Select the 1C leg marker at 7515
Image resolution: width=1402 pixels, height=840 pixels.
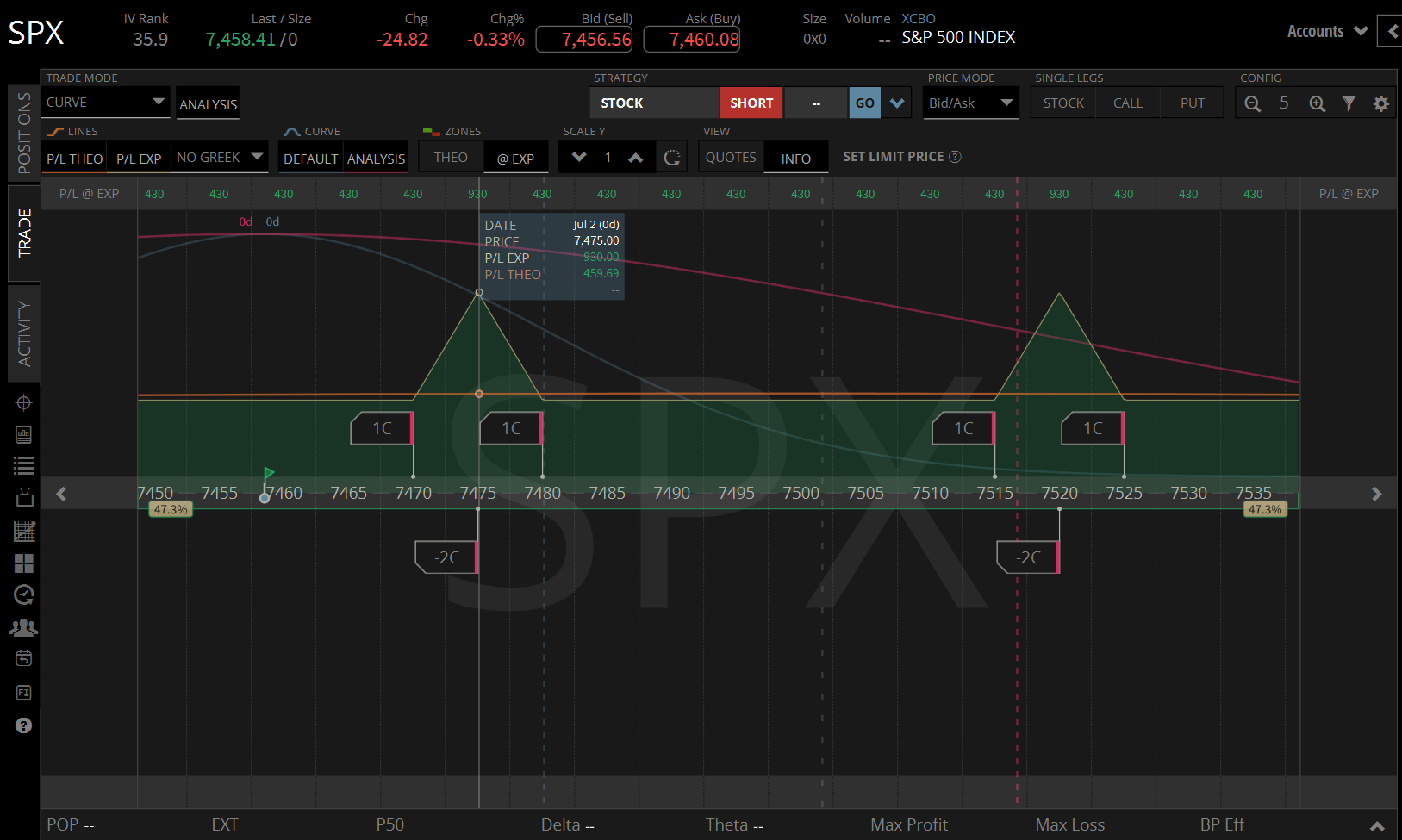964,428
